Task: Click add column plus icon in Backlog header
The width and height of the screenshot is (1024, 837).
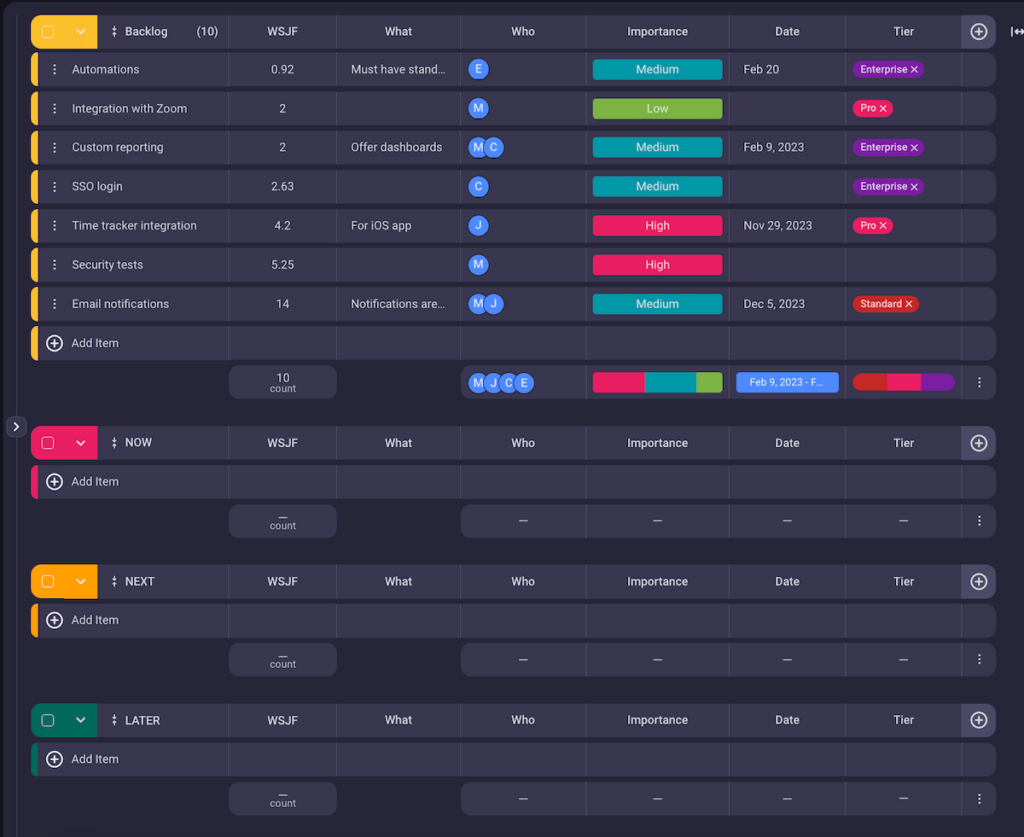Action: pyautogui.click(x=978, y=32)
